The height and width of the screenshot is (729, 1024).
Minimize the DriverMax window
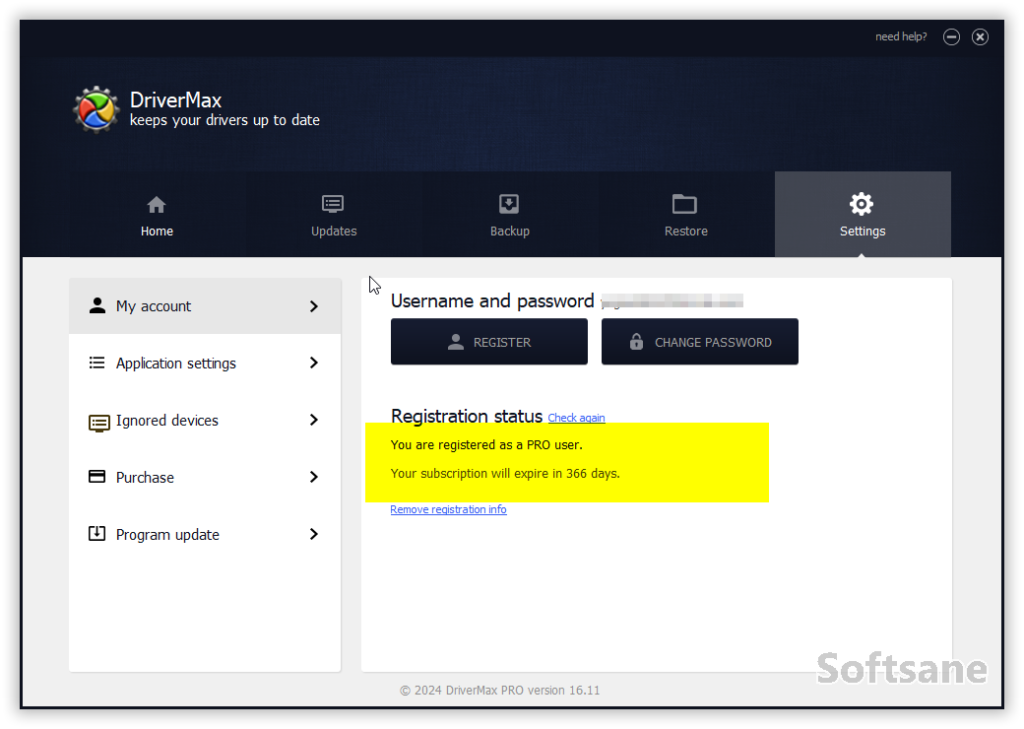952,37
